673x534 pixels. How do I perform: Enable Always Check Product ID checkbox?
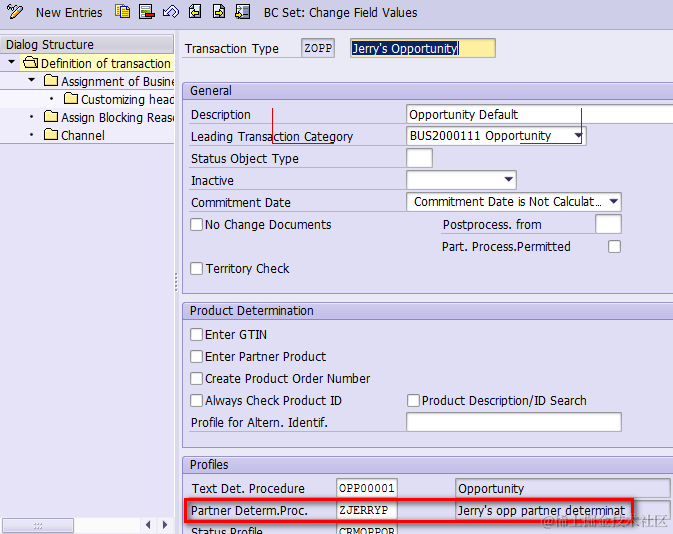tap(197, 400)
